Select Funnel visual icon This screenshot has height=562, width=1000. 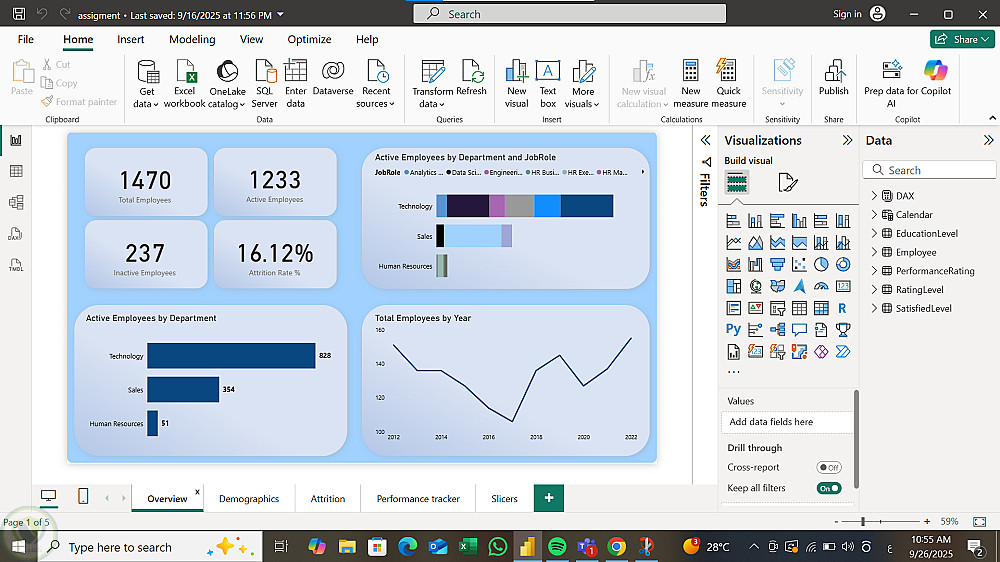click(777, 264)
